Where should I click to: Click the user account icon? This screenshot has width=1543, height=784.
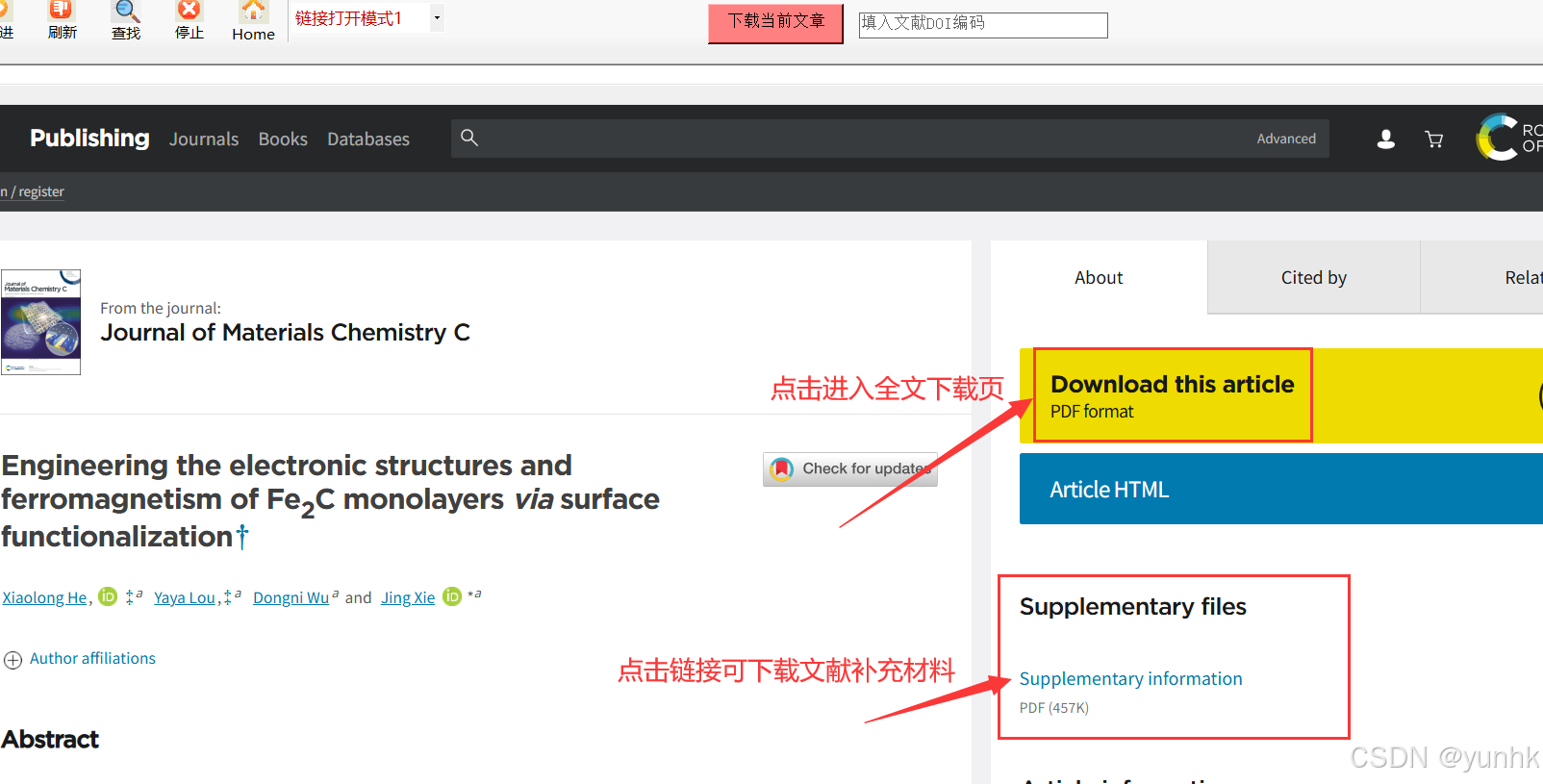(x=1386, y=139)
